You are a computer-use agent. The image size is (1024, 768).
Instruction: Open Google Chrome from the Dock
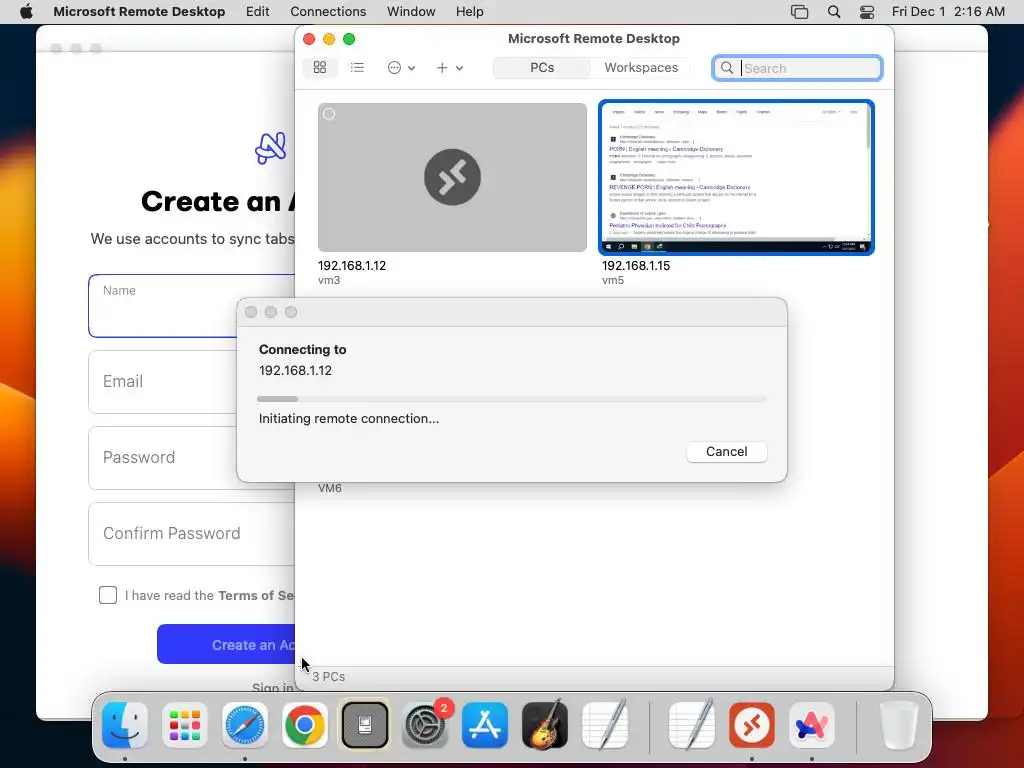pos(304,725)
